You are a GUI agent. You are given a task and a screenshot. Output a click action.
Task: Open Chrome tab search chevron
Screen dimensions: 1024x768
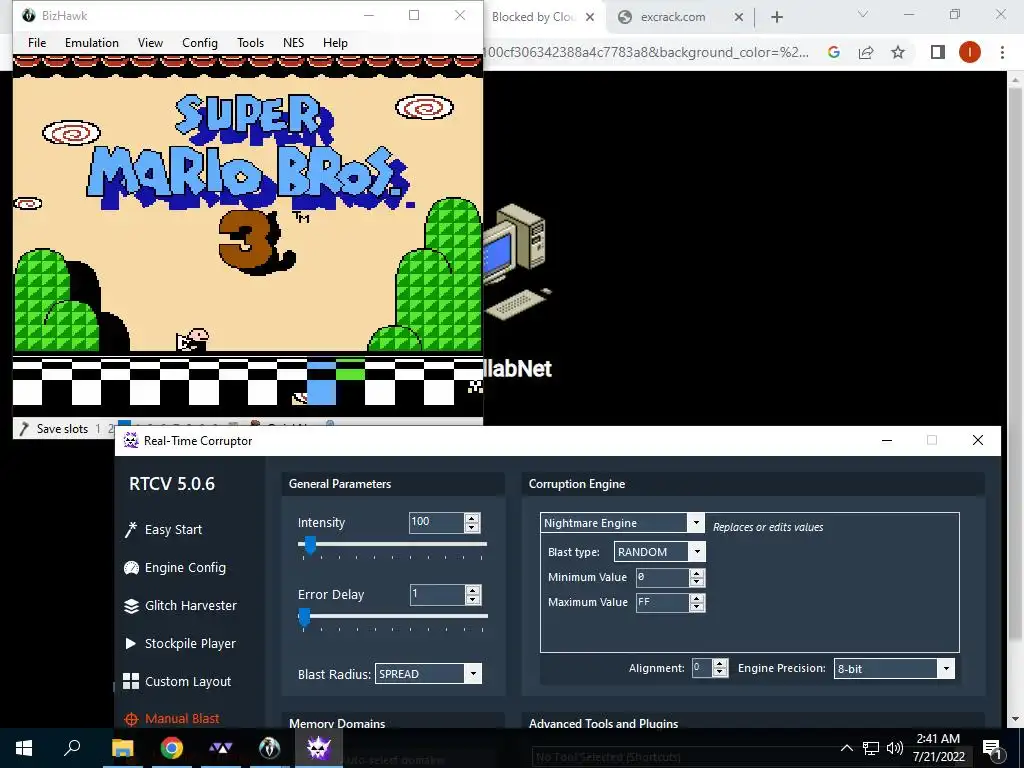(x=863, y=15)
